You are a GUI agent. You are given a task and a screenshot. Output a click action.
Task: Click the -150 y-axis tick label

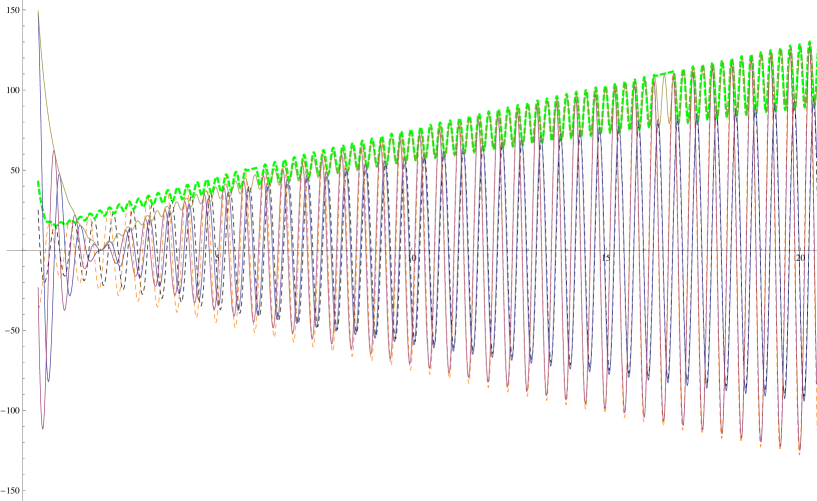[x=9, y=491]
